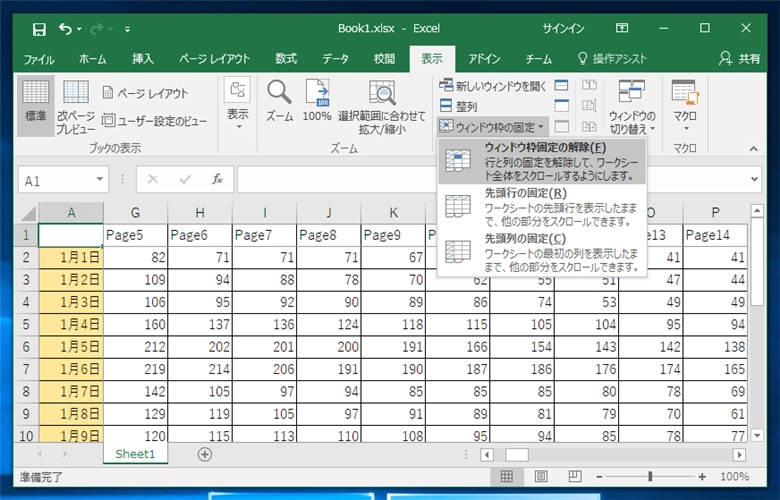The height and width of the screenshot is (500, 780).
Task: Select the 標準 normal view button
Action: [35, 104]
